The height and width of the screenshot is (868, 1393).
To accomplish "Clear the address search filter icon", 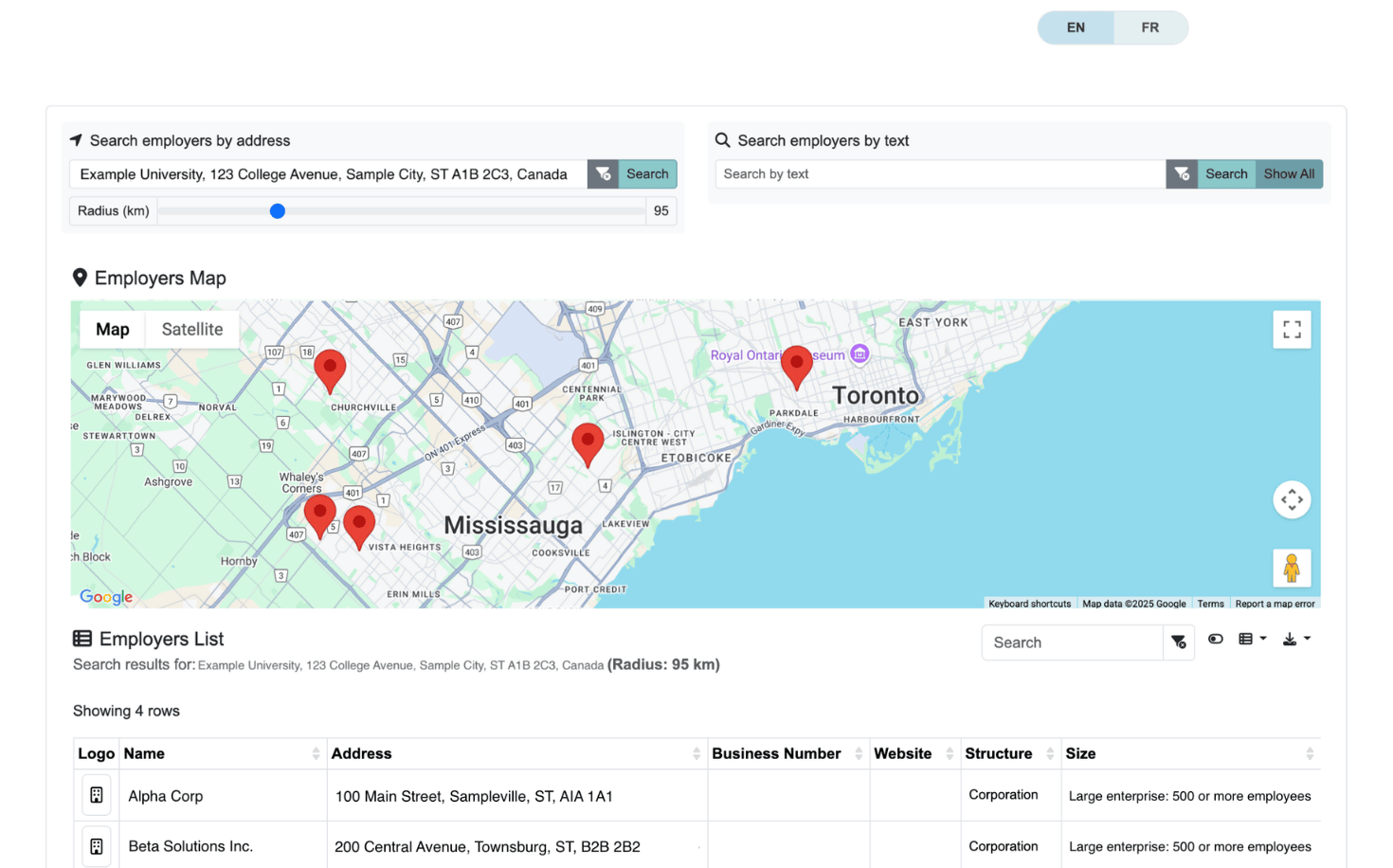I will [603, 174].
